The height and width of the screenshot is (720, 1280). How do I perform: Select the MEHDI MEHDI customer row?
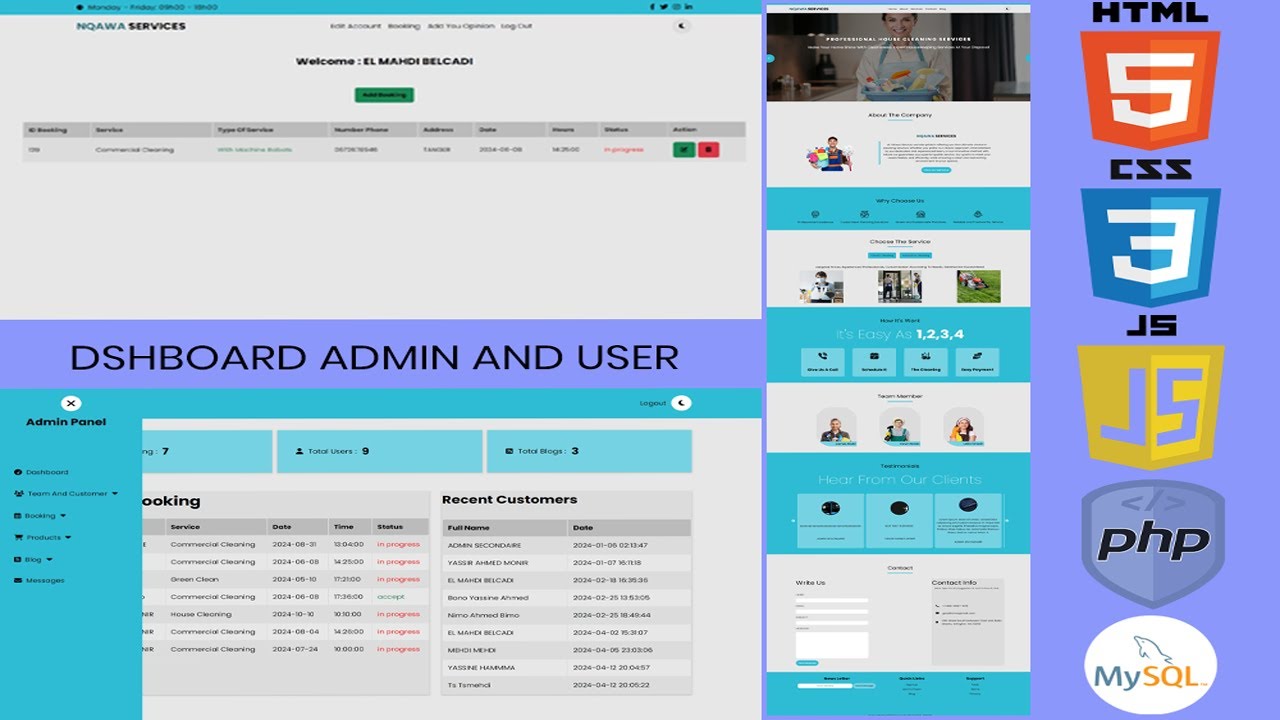pyautogui.click(x=566, y=650)
